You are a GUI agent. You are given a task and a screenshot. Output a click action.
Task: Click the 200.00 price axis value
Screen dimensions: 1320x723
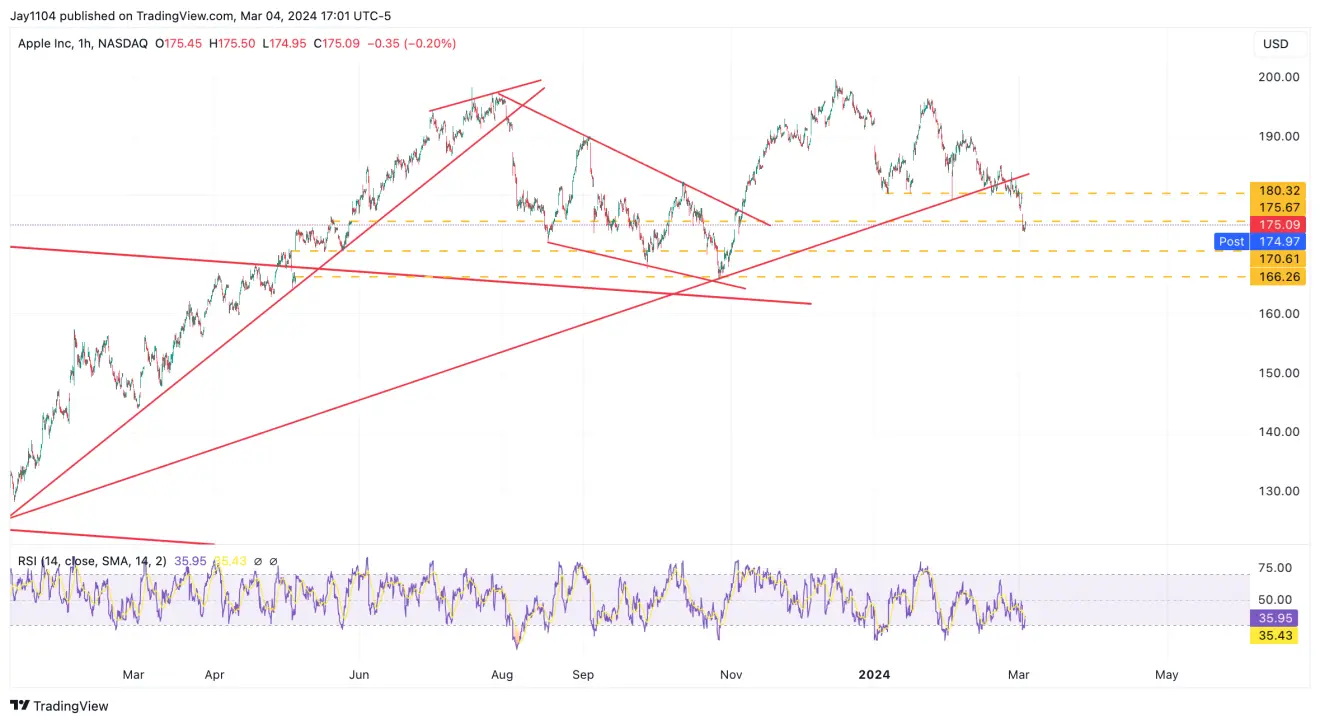tap(1280, 77)
